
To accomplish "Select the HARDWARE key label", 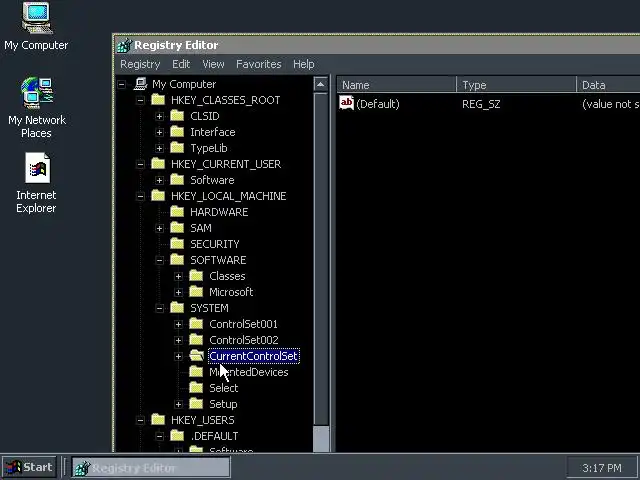I will tap(219, 212).
